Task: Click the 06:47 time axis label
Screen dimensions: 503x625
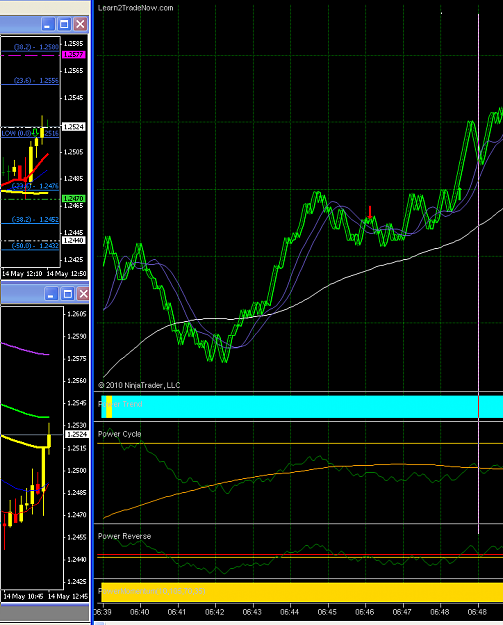Action: (x=402, y=612)
